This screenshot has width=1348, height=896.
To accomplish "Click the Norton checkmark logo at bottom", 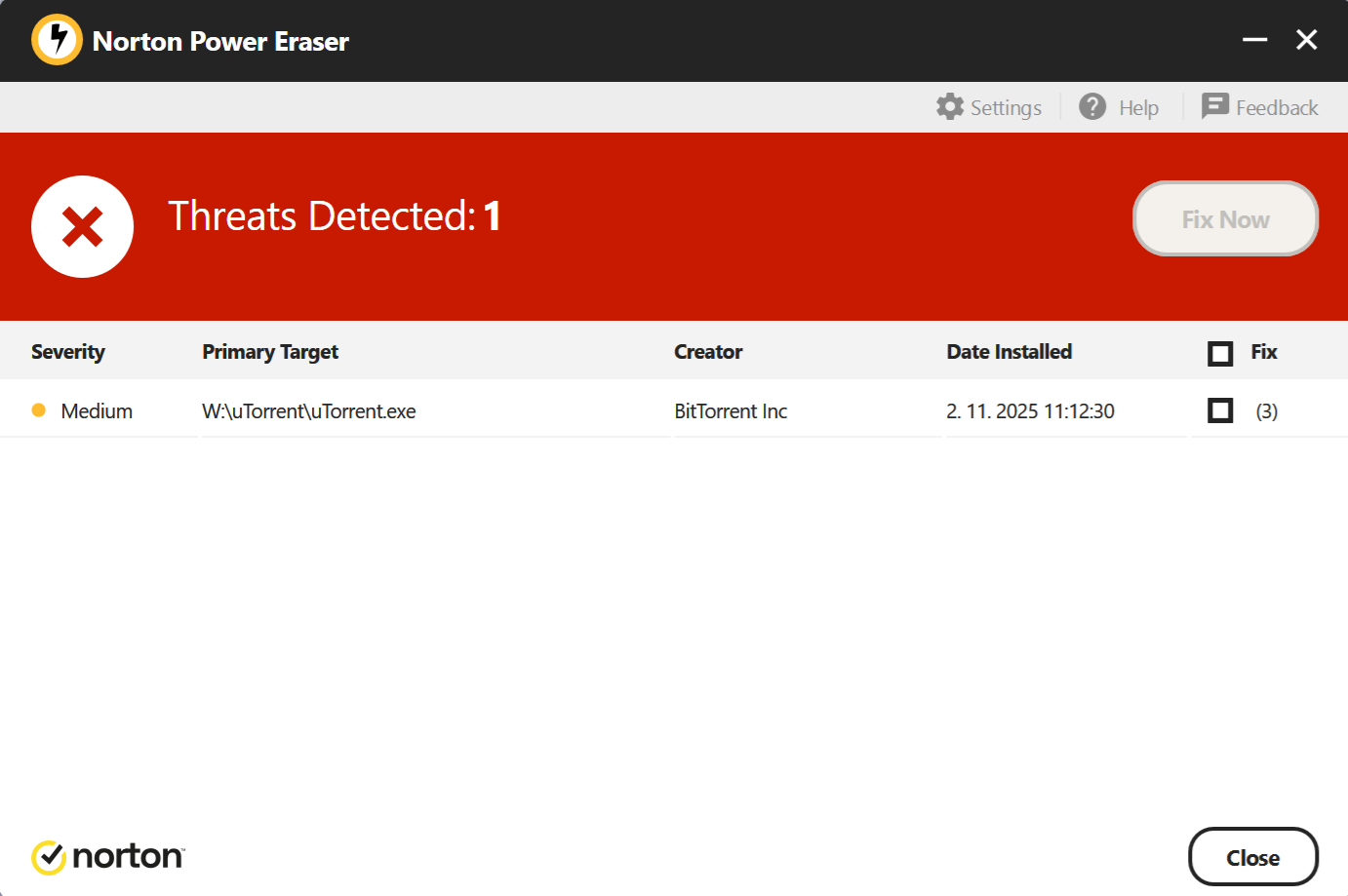I will pos(49,857).
